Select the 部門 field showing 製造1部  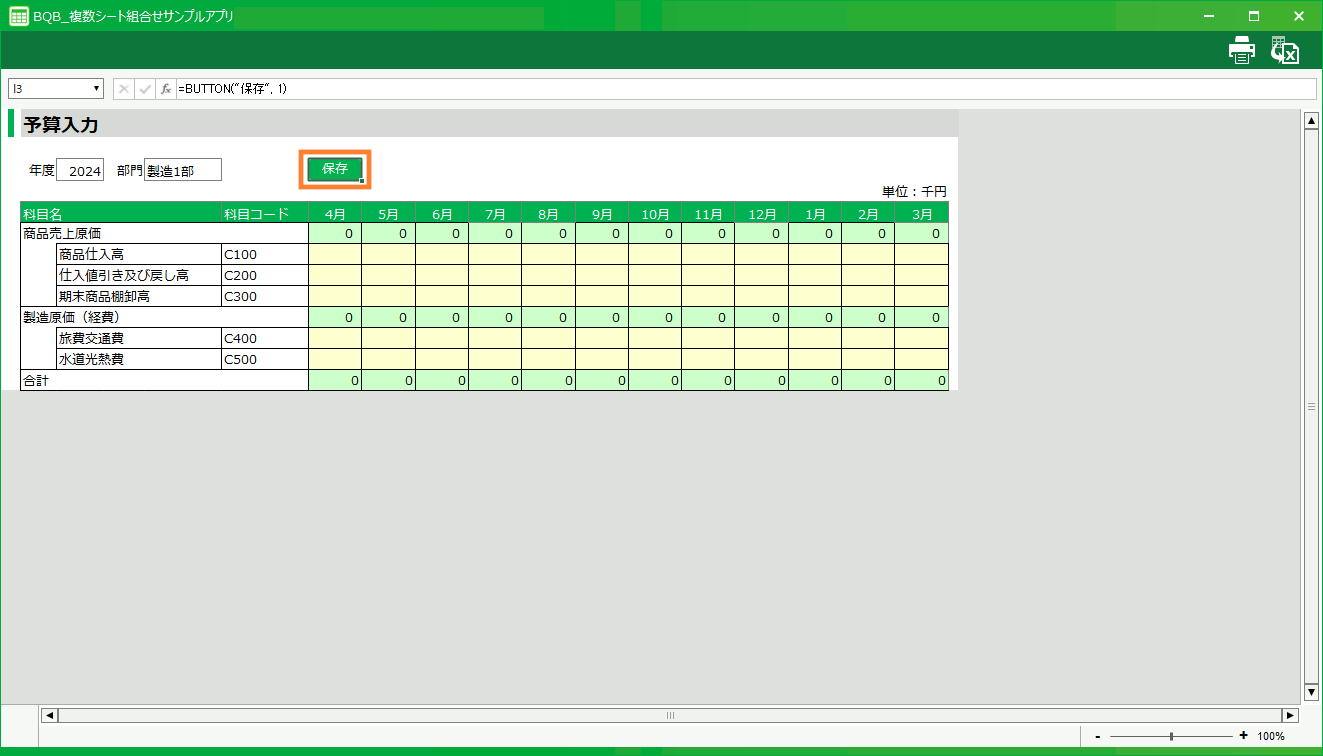(x=183, y=171)
